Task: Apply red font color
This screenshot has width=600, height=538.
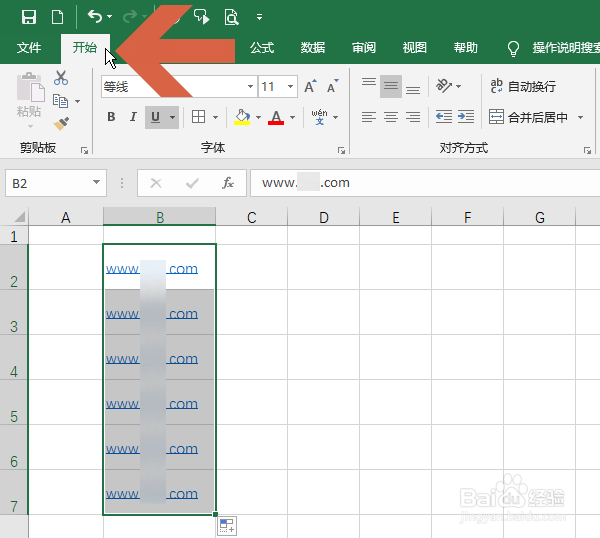Action: [276, 117]
